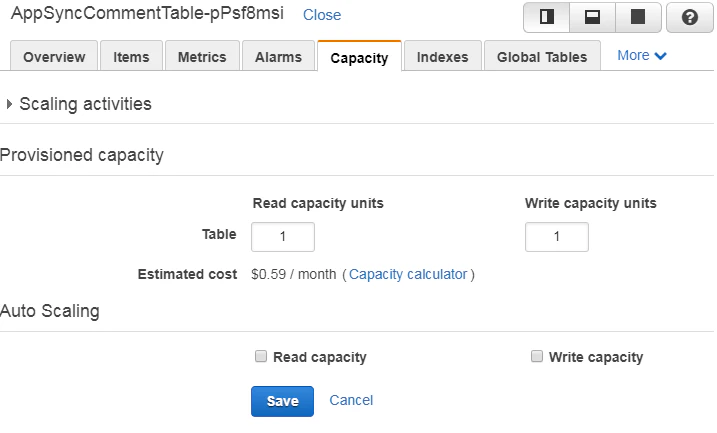
Task: Open the Capacity calculator link
Action: coord(408,274)
